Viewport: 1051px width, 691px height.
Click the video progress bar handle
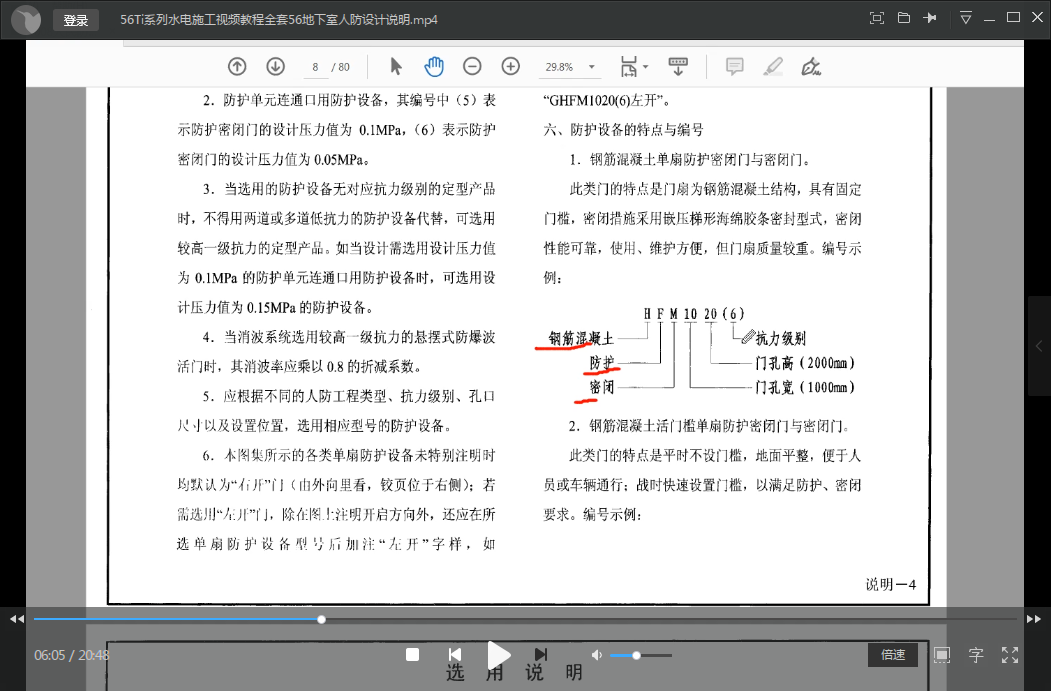pos(322,619)
